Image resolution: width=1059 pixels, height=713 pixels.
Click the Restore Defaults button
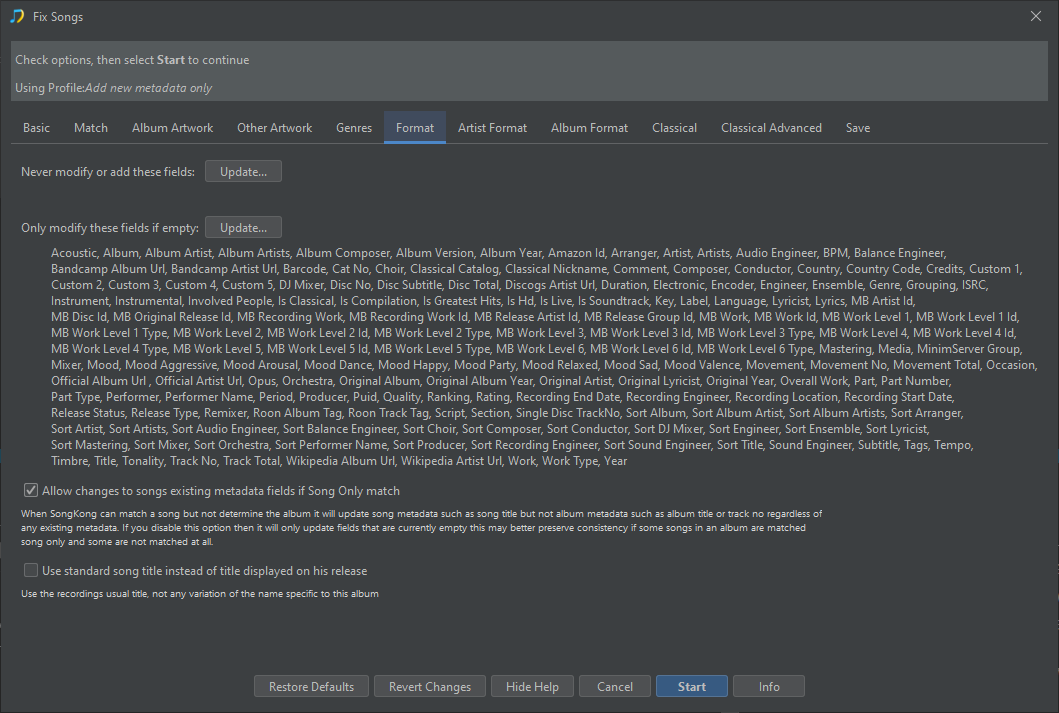pyautogui.click(x=311, y=686)
